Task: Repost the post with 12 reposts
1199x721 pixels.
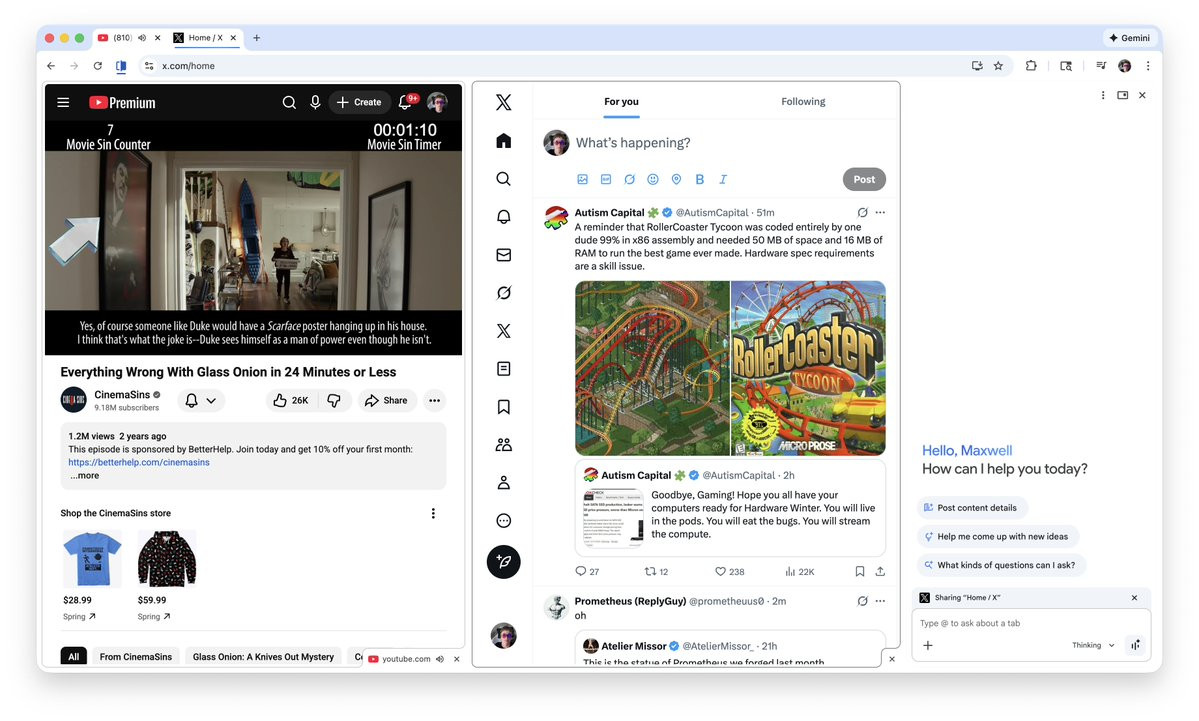Action: (x=656, y=572)
